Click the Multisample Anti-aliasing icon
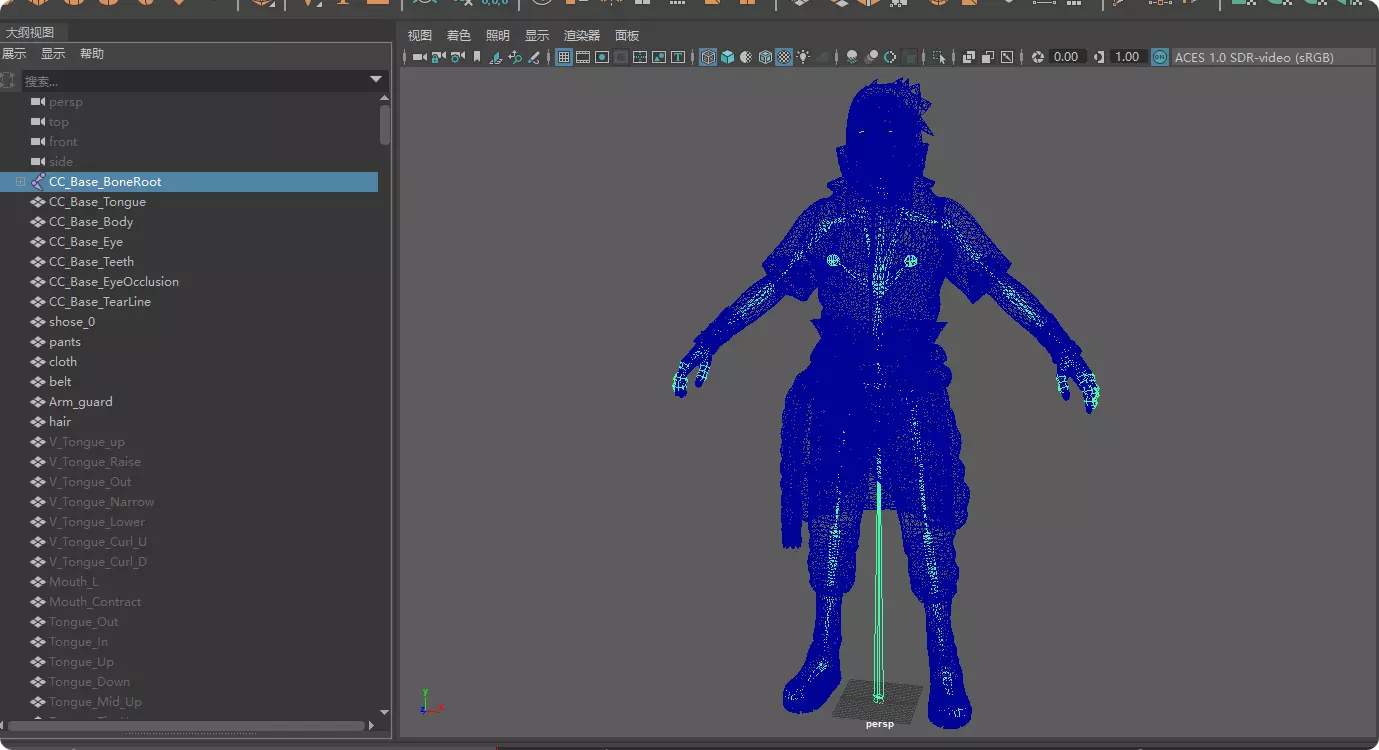The width and height of the screenshot is (1379, 750). (x=890, y=57)
